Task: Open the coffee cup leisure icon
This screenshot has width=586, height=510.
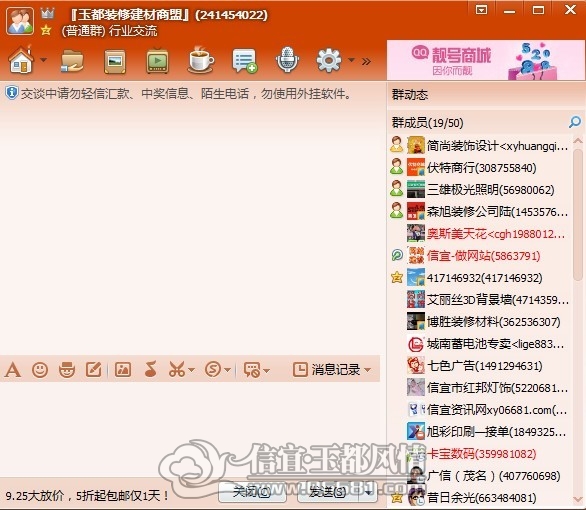Action: pos(201,60)
